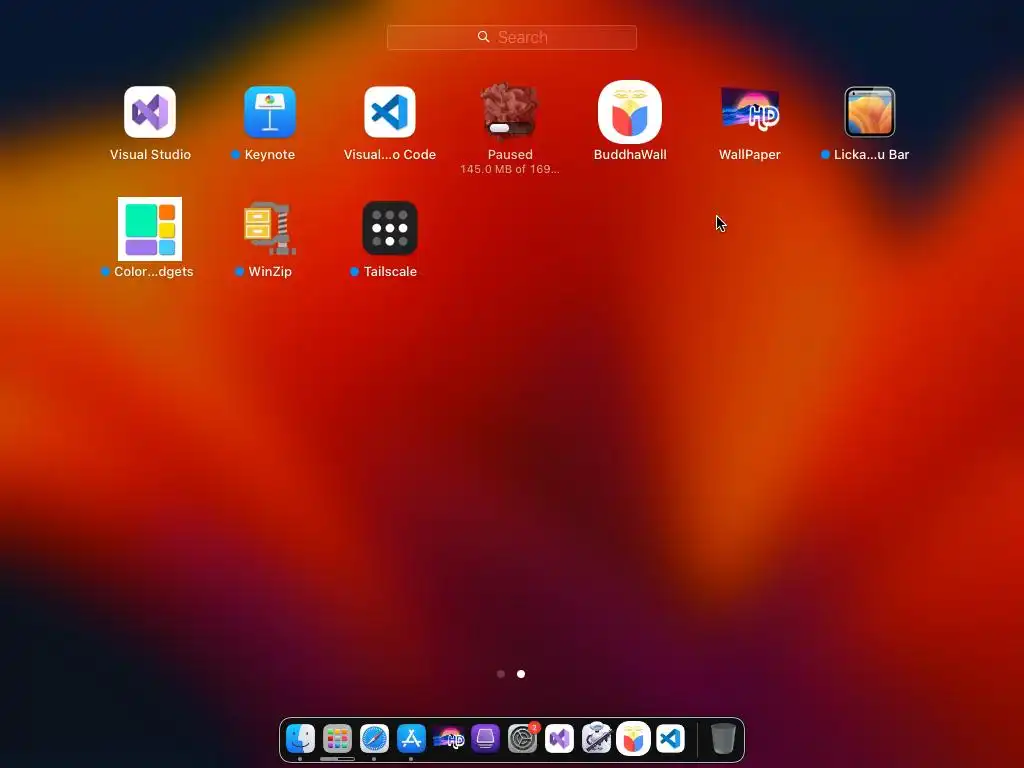Launch the Color...dgets widgets app

click(x=150, y=229)
